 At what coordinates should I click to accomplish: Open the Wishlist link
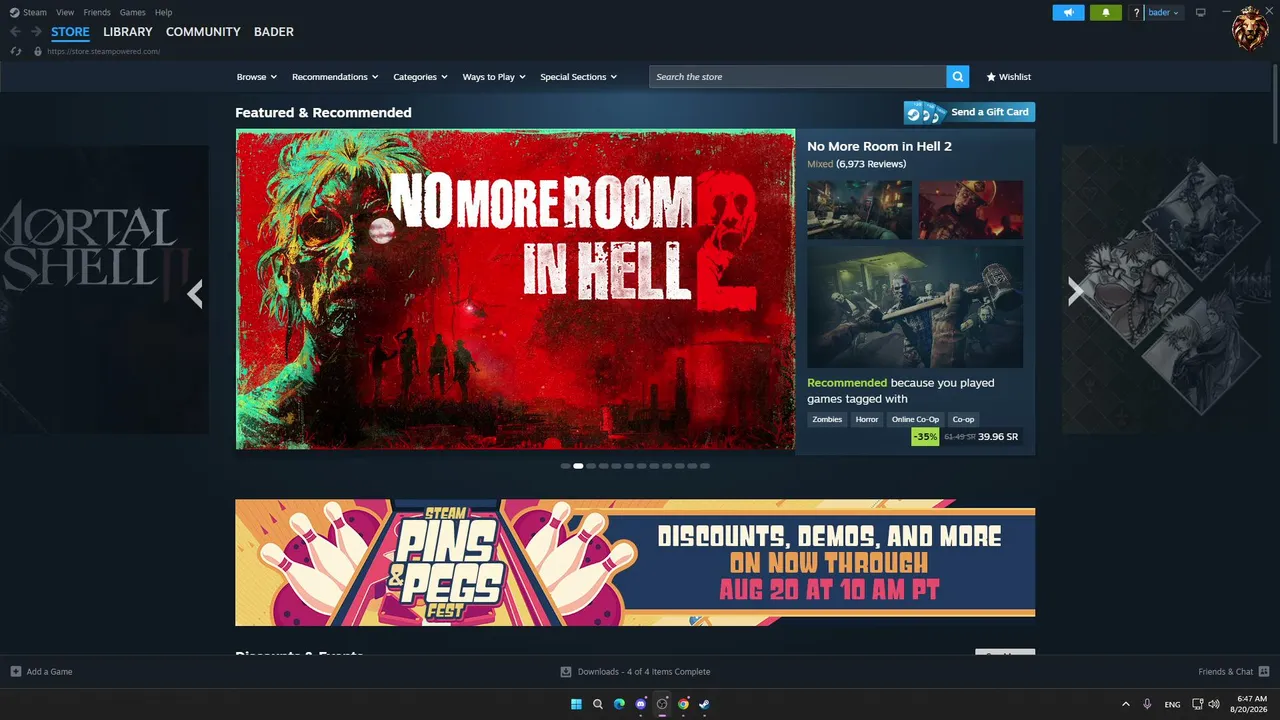click(x=1008, y=77)
